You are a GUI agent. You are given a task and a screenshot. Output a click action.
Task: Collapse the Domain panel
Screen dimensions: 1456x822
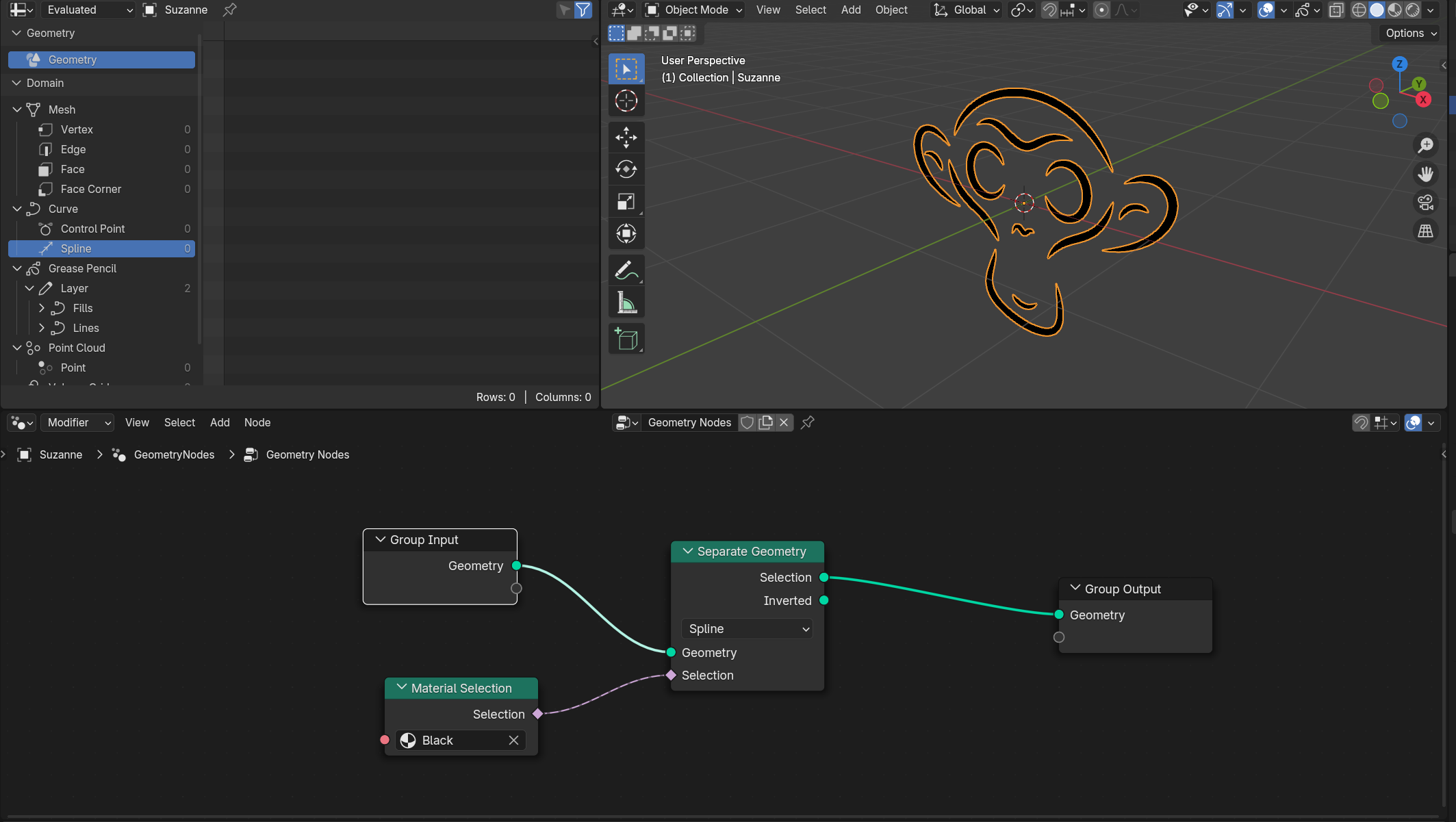click(17, 83)
